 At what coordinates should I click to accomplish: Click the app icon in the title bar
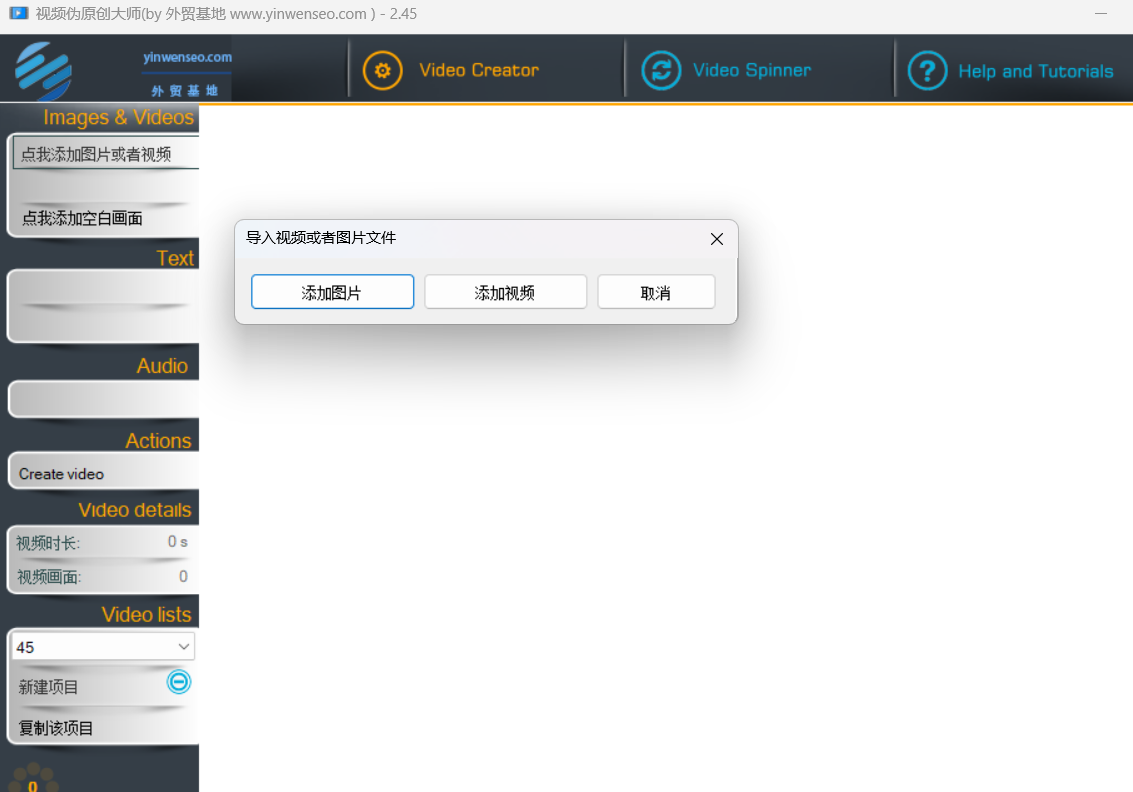click(18, 14)
